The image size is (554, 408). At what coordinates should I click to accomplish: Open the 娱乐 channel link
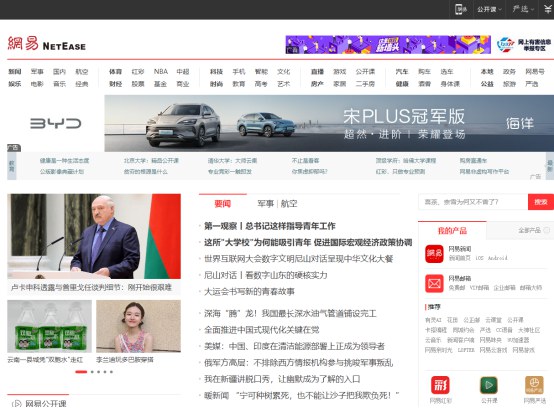pyautogui.click(x=14, y=84)
